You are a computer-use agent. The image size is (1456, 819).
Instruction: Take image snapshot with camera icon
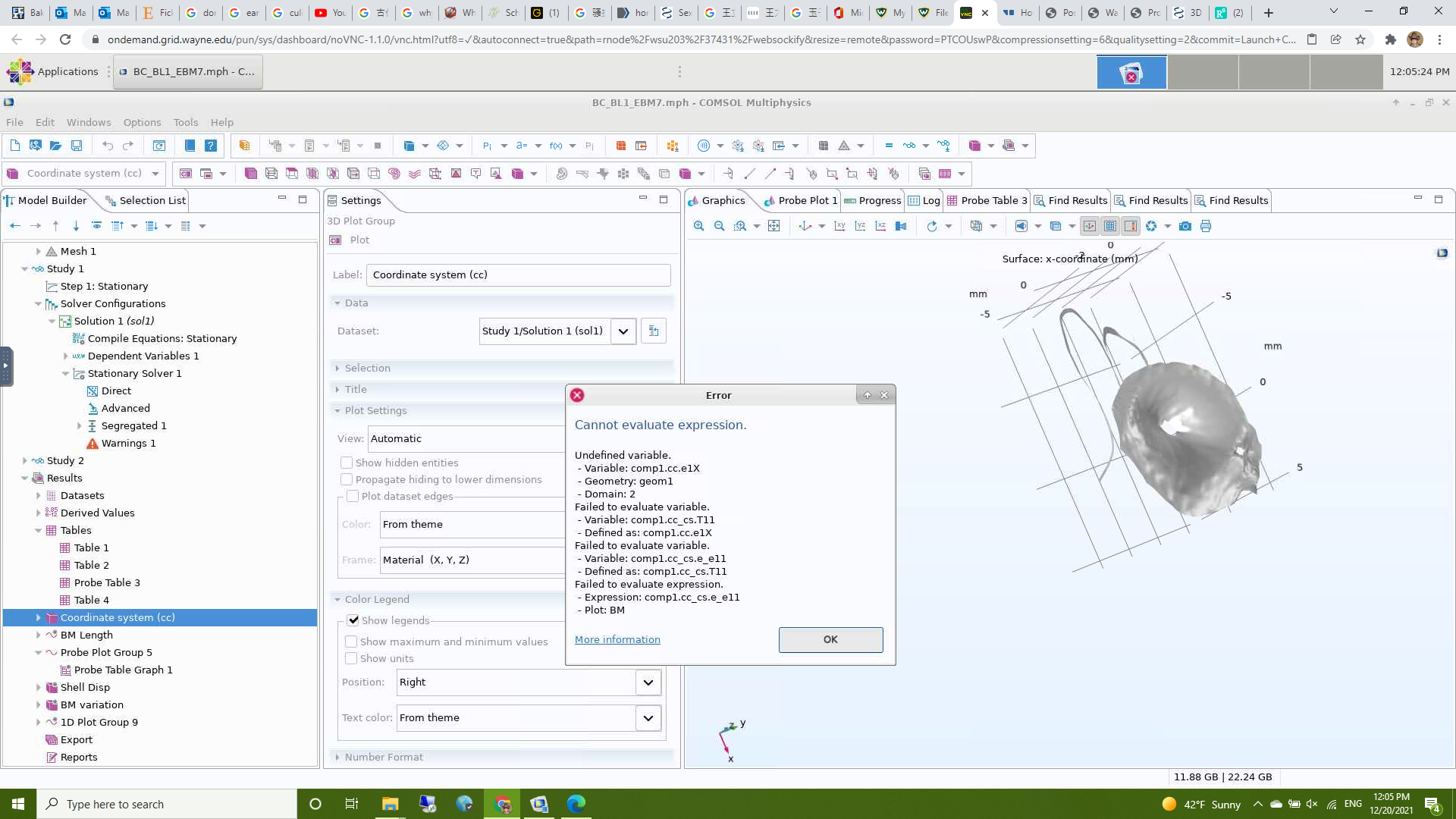tap(1185, 226)
